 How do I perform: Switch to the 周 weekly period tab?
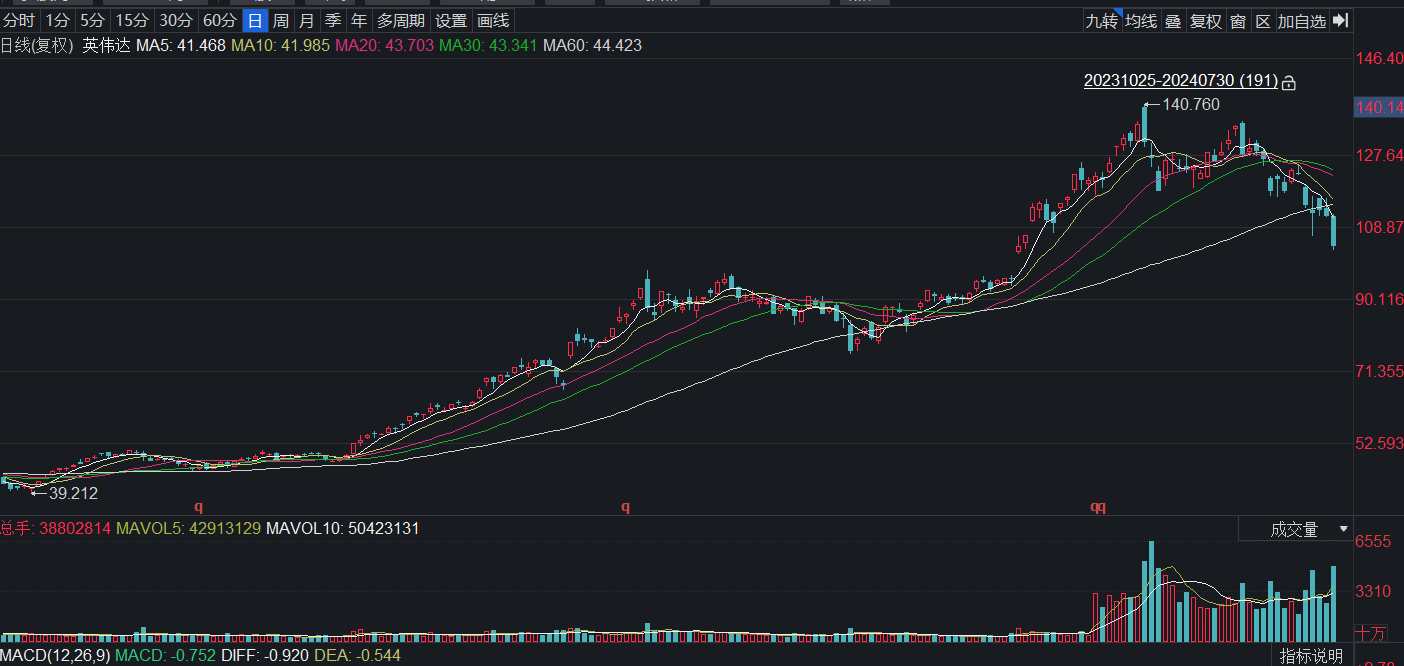pyautogui.click(x=281, y=21)
